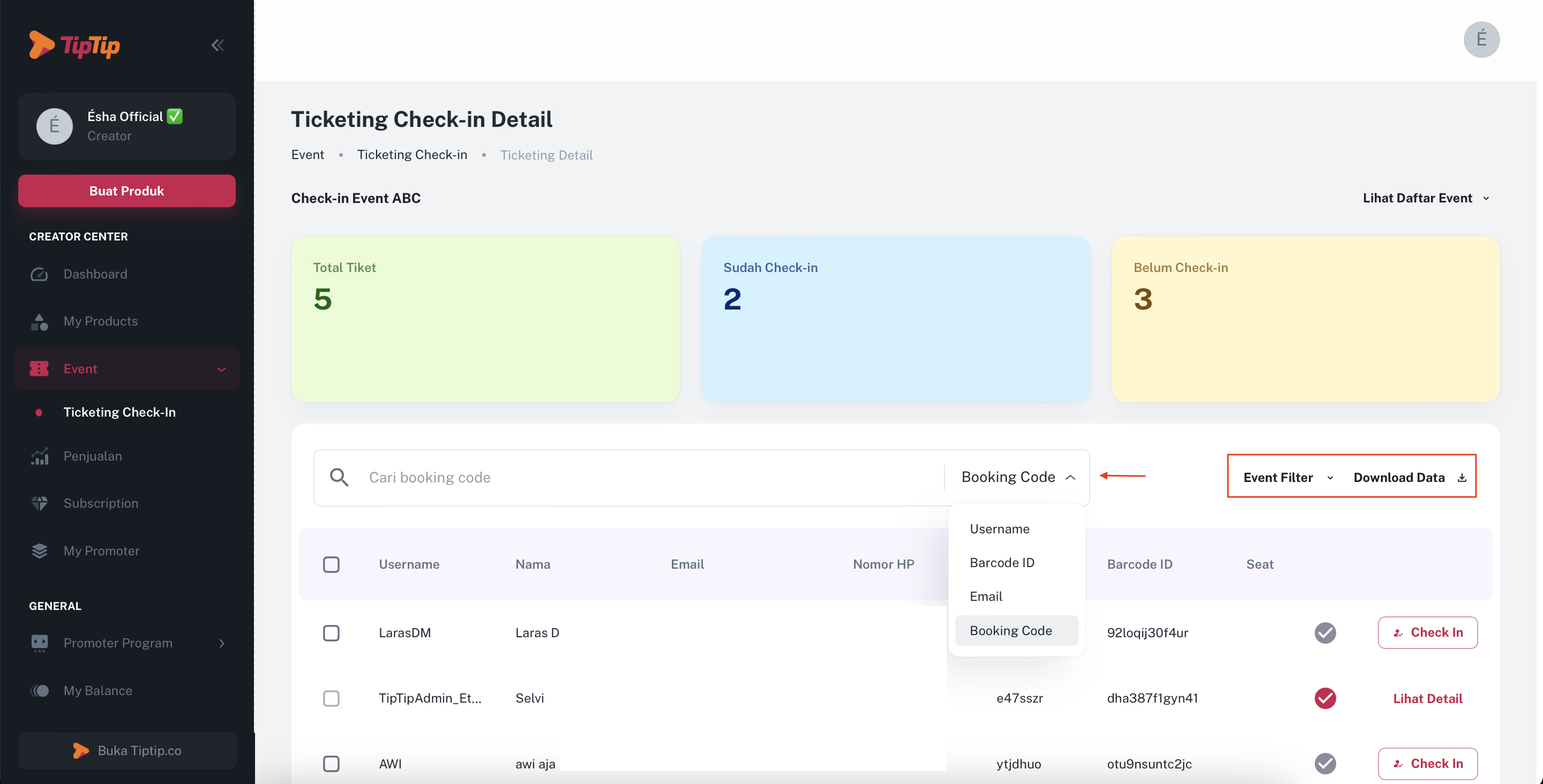Select Barcode ID from the dropdown list
This screenshot has height=784, width=1543.
pos(1001,562)
